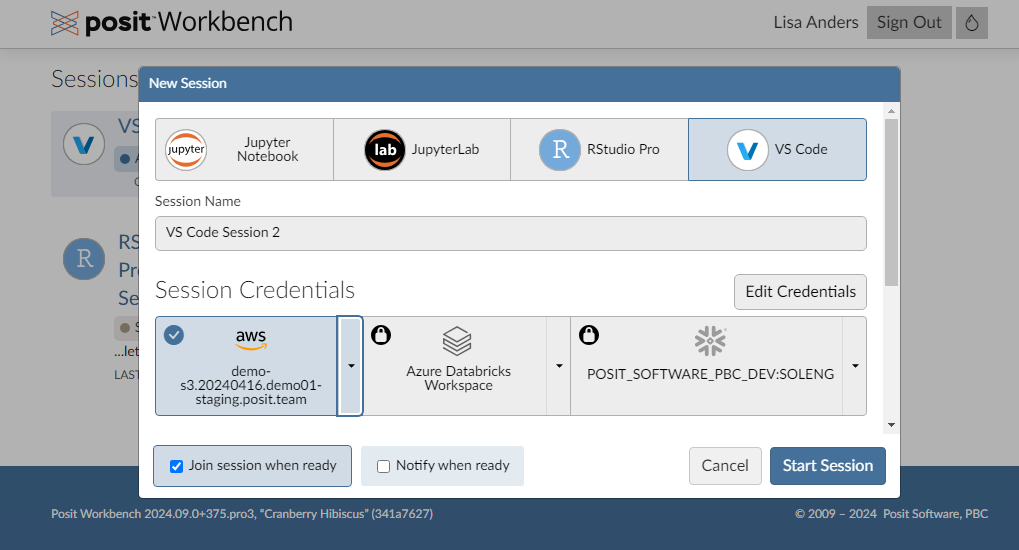
Task: Cancel the New Session dialog
Action: 725,465
